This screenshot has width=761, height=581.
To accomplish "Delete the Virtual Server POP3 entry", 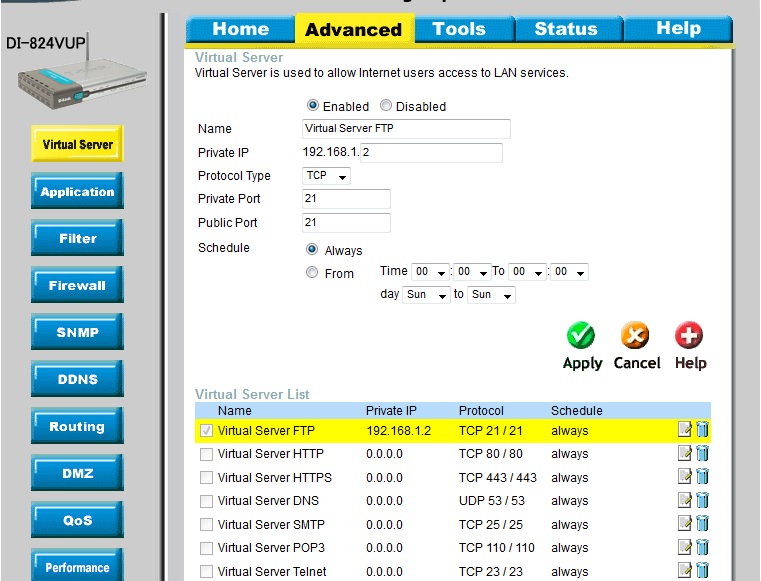I will [x=702, y=548].
